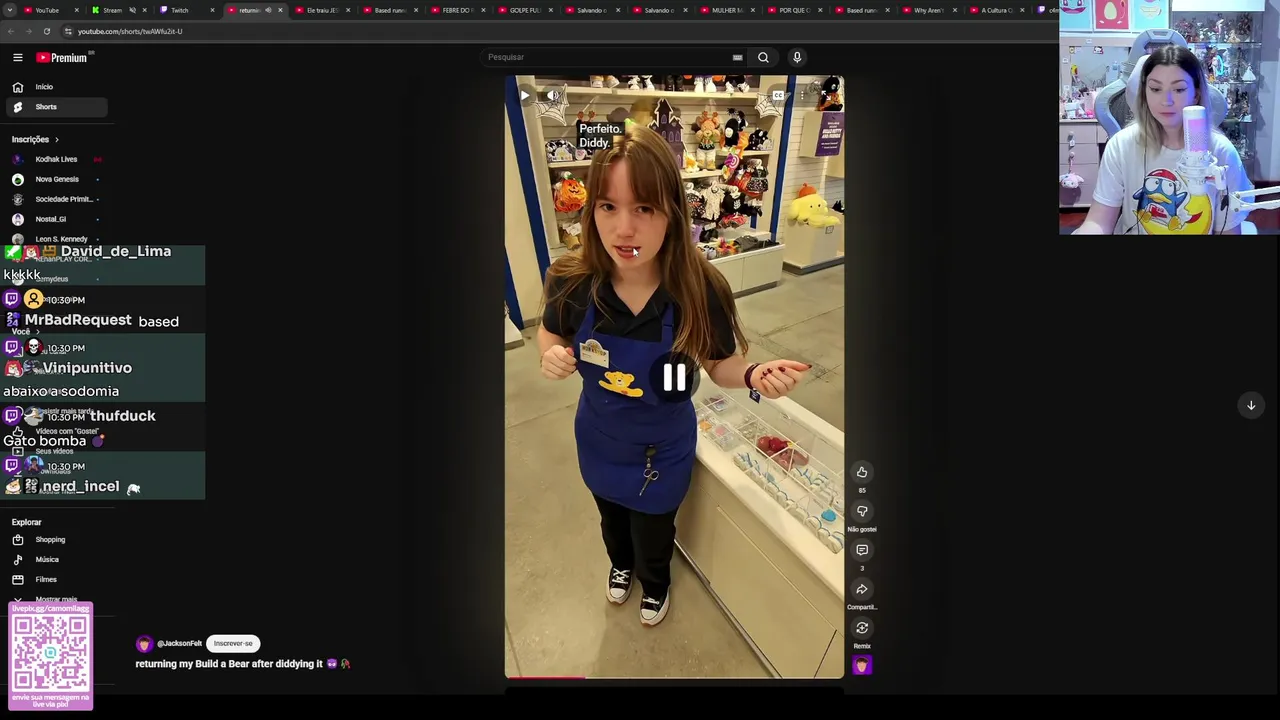
Task: Open comments for the short
Action: click(862, 550)
